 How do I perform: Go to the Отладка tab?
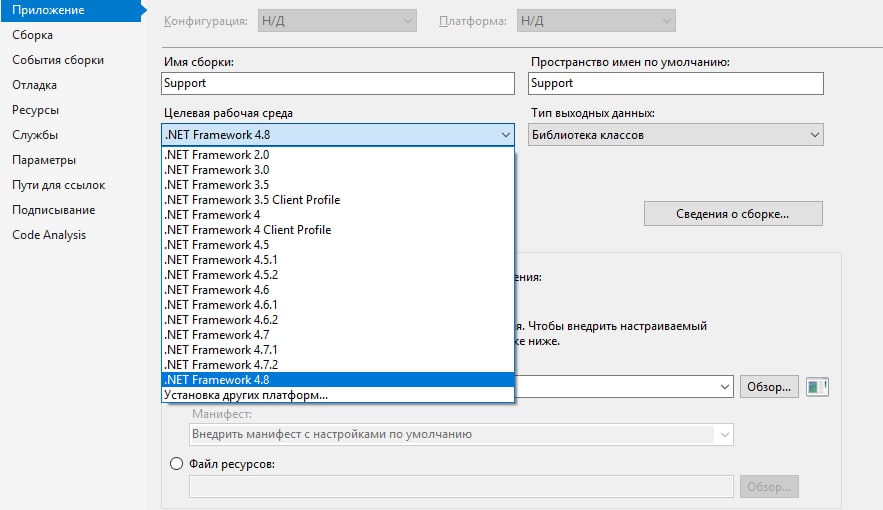point(34,85)
